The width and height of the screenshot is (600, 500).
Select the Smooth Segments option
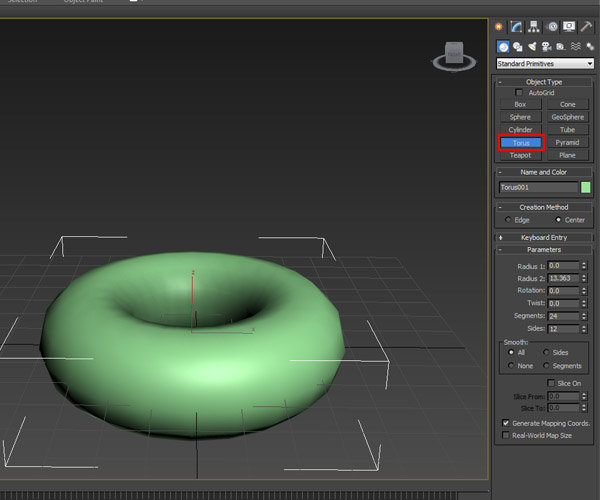point(546,366)
